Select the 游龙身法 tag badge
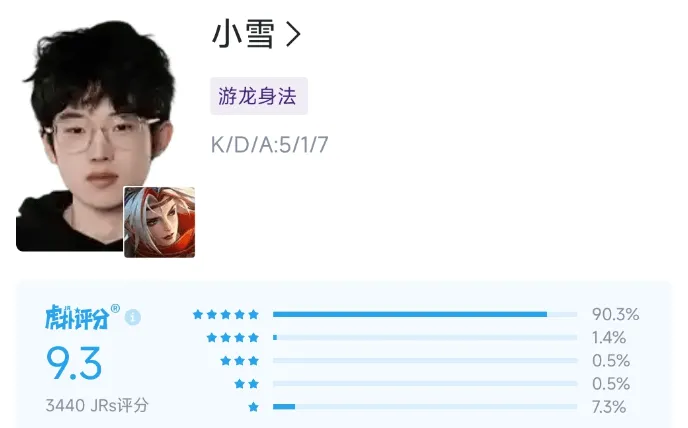 click(x=259, y=96)
